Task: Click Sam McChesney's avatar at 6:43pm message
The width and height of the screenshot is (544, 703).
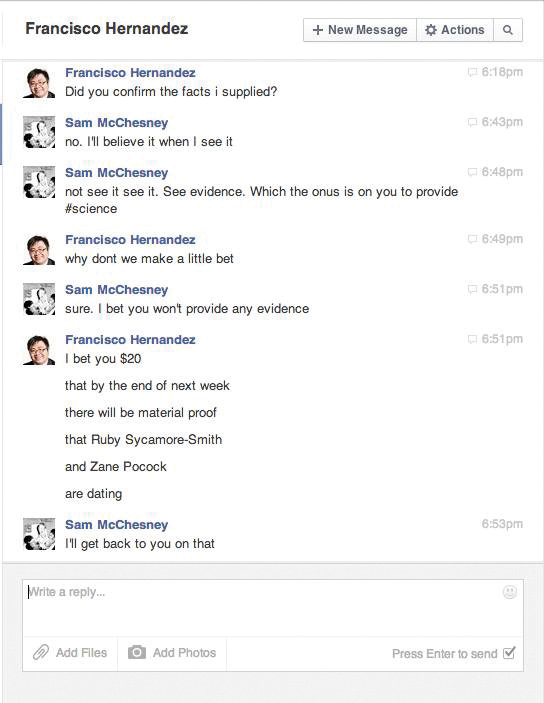Action: coord(39,132)
